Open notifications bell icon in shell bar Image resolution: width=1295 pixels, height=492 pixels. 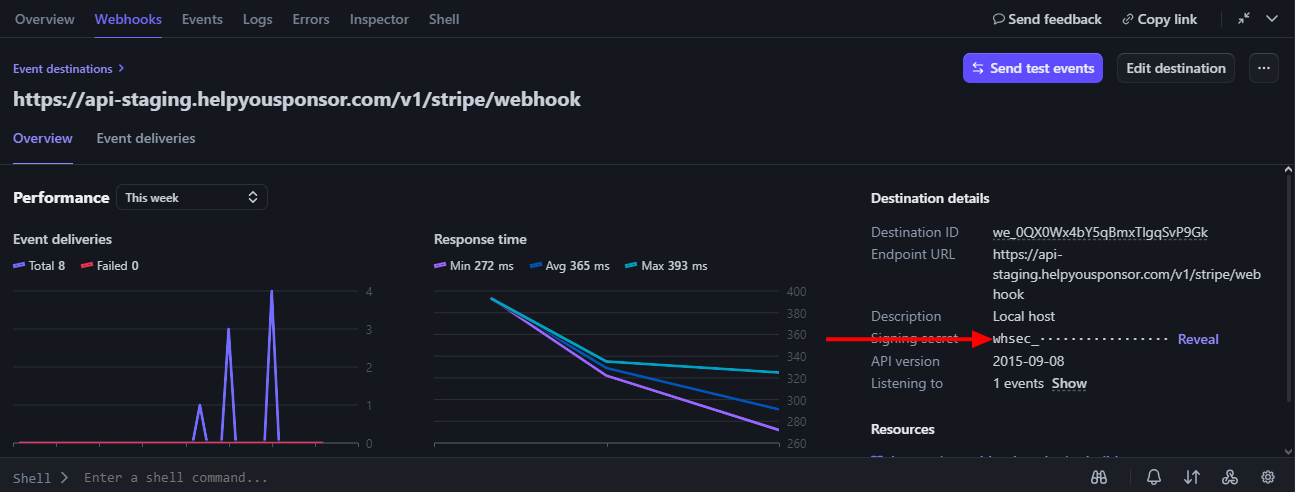pyautogui.click(x=1154, y=477)
